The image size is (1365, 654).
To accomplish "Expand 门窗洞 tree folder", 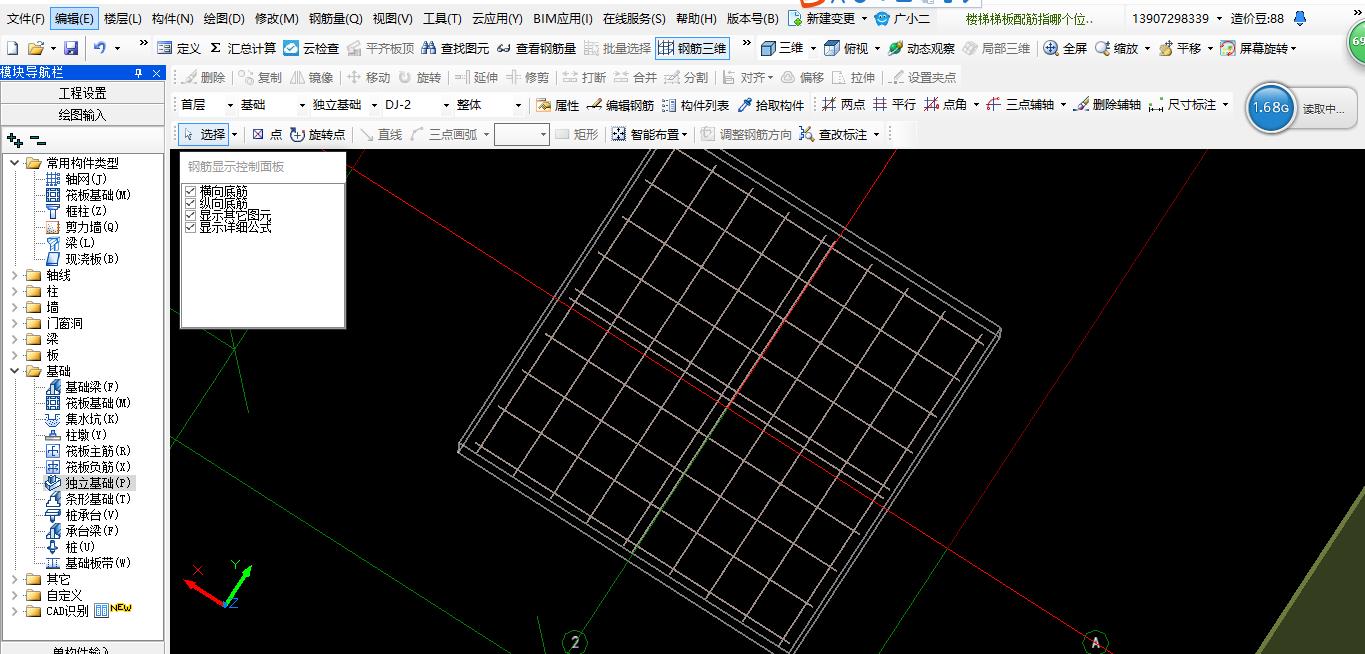I will pos(14,323).
